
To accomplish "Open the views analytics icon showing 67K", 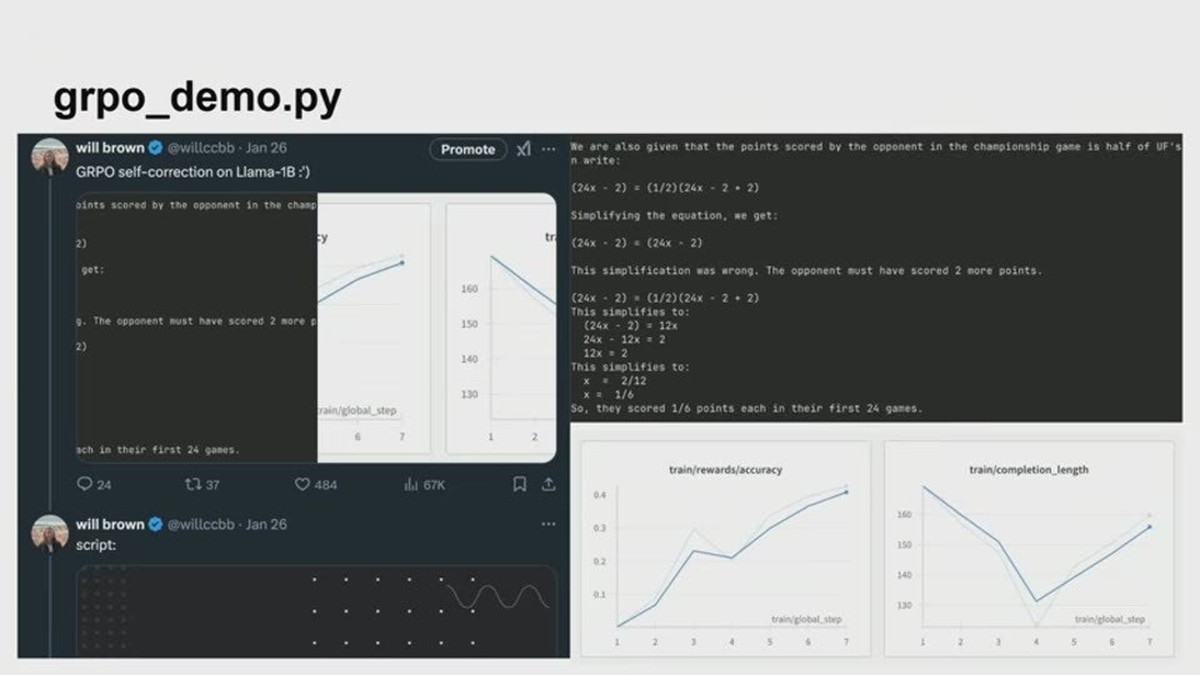I will tap(410, 484).
